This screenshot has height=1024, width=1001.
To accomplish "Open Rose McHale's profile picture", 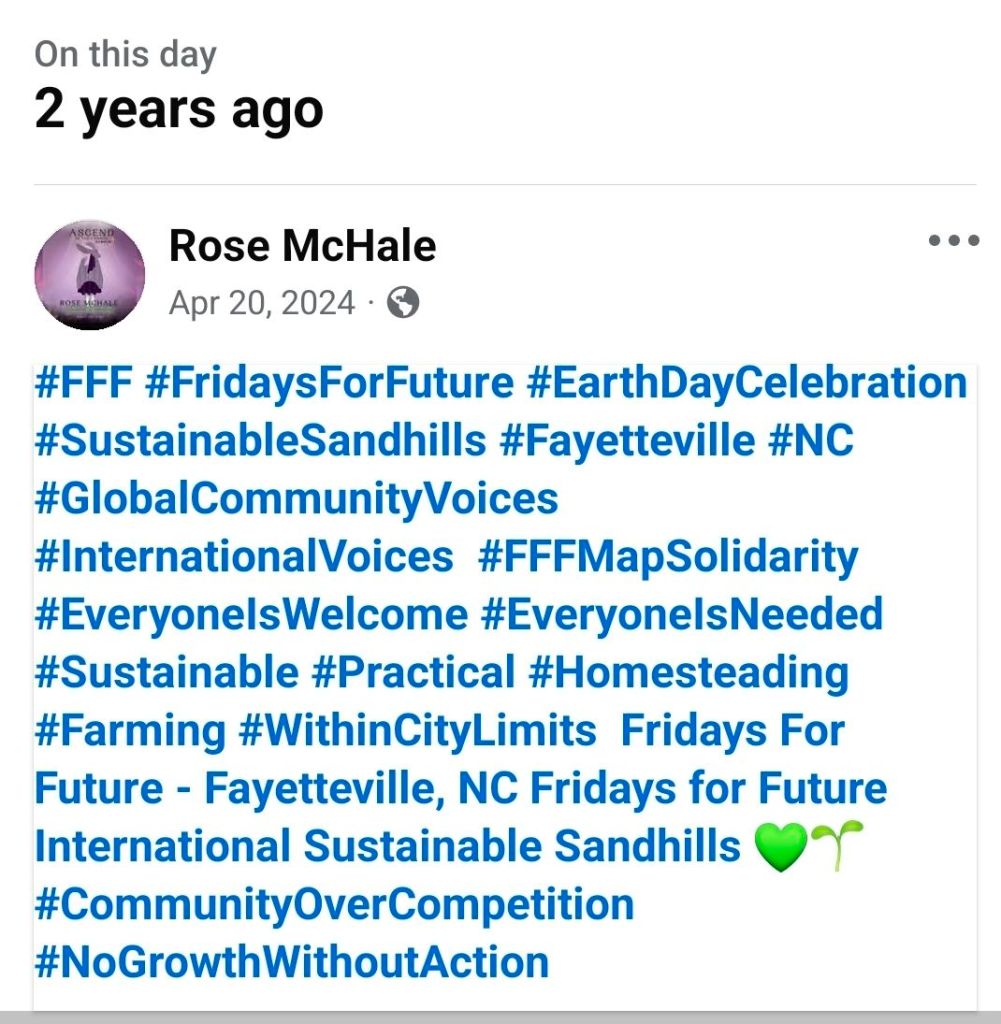I will (x=89, y=274).
